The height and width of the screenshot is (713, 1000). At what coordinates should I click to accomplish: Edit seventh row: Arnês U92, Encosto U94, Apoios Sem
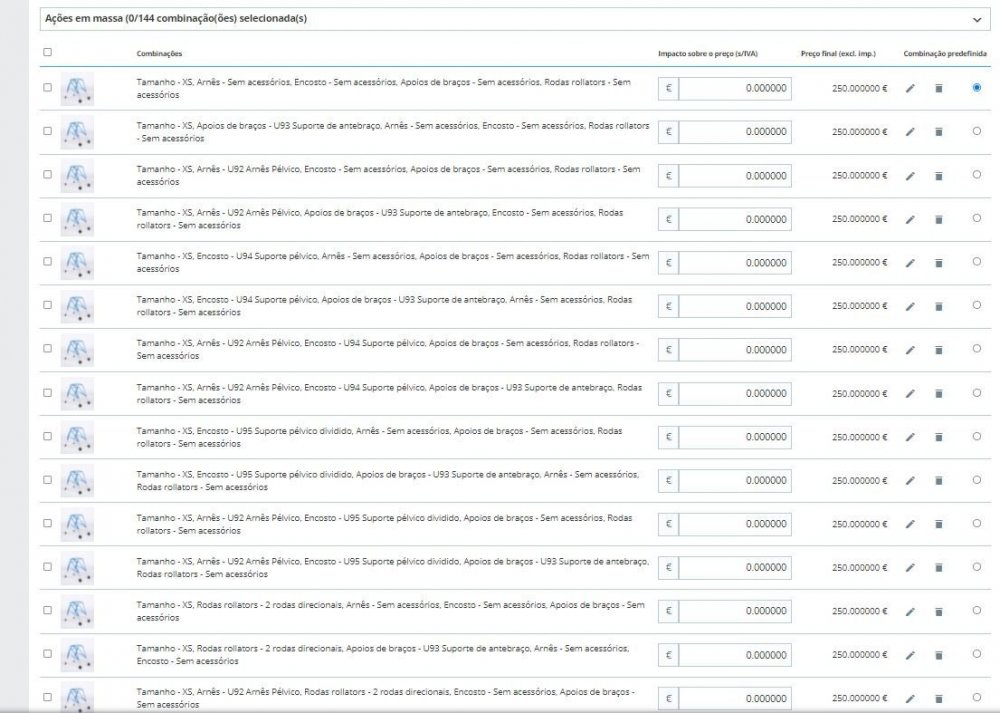[910, 350]
